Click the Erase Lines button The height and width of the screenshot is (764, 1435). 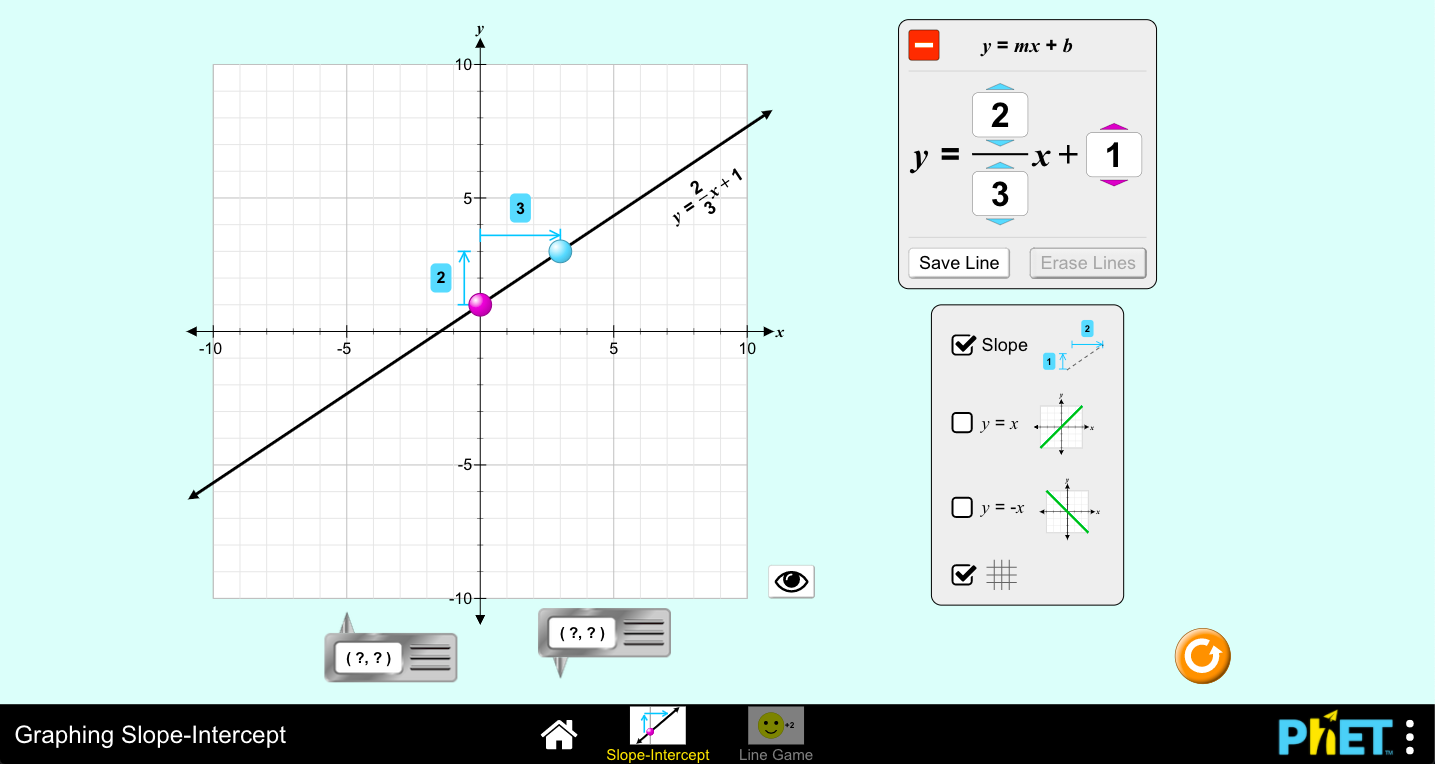click(x=1087, y=262)
